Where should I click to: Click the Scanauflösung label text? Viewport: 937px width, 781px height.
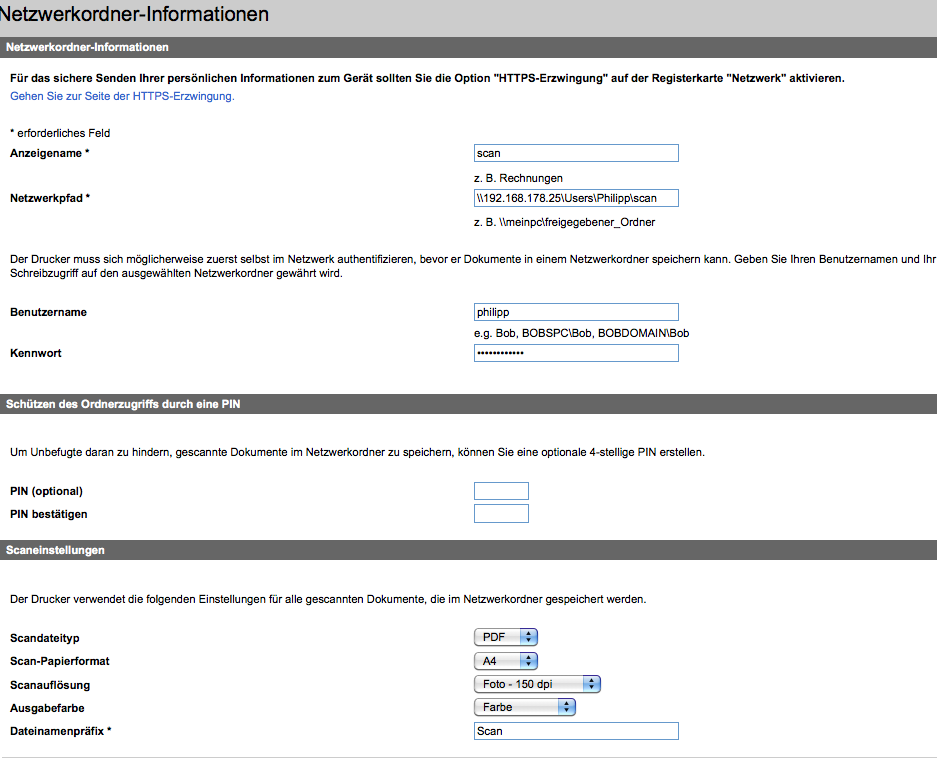[50, 685]
